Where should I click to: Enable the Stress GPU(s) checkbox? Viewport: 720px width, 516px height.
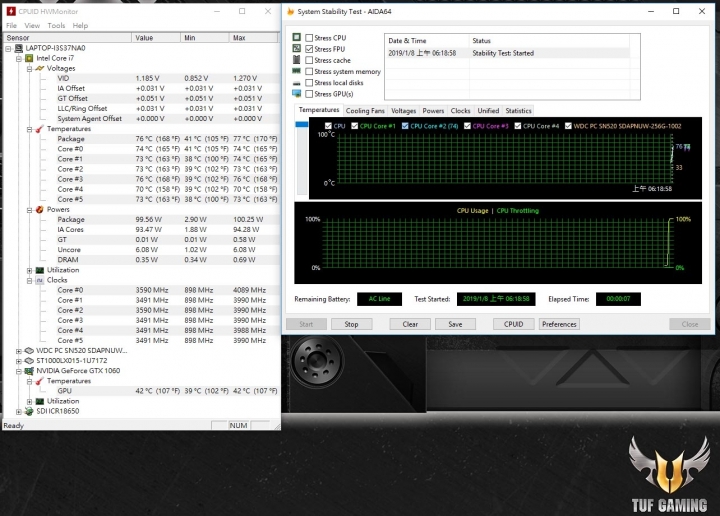pos(309,94)
